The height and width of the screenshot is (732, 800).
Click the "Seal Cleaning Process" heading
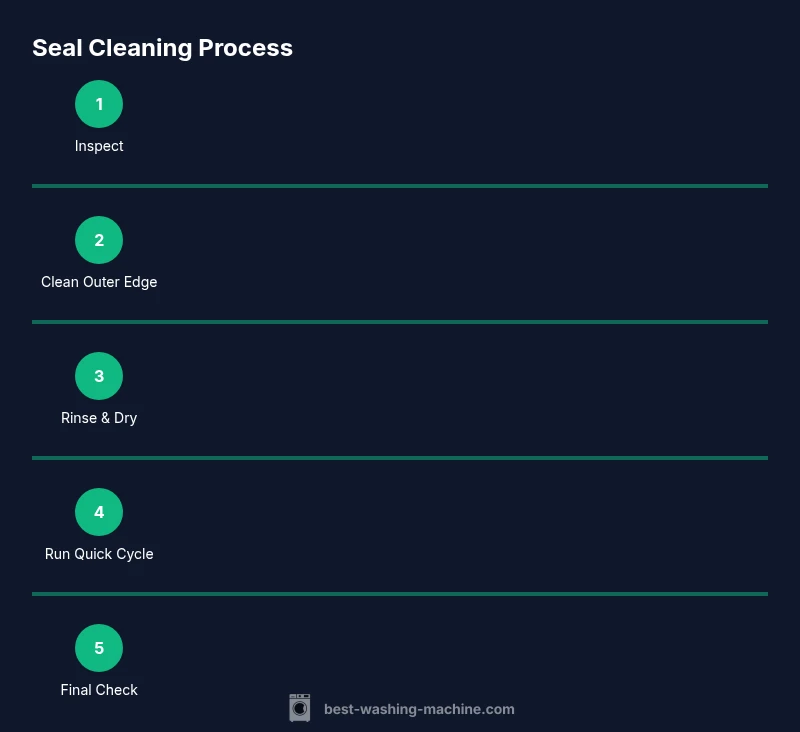click(162, 48)
